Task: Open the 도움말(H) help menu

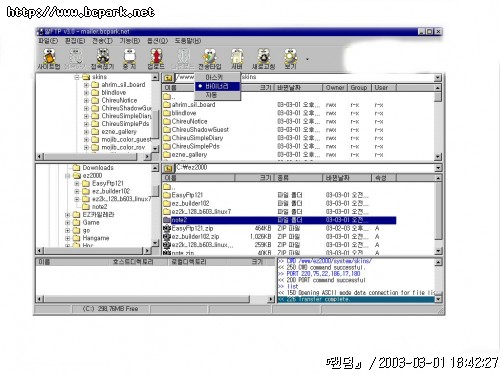Action: click(x=188, y=41)
